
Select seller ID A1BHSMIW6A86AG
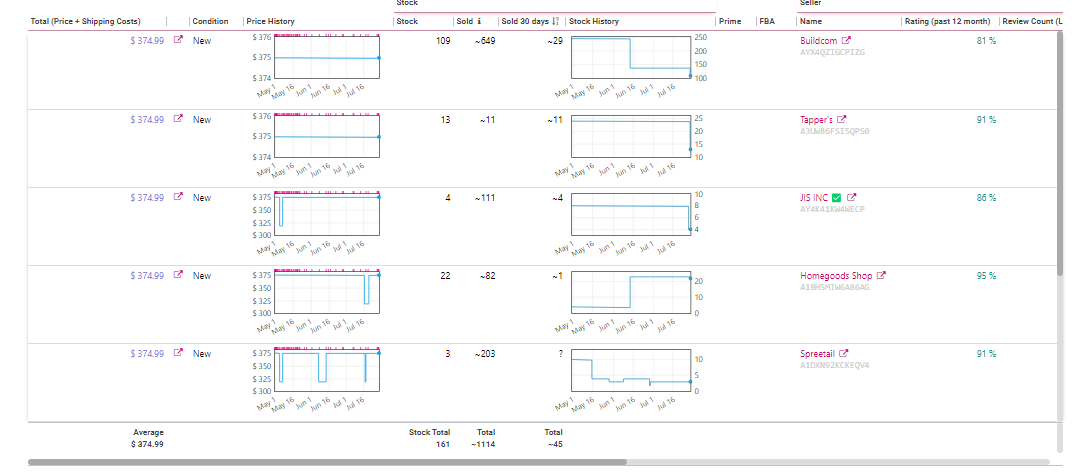834,287
